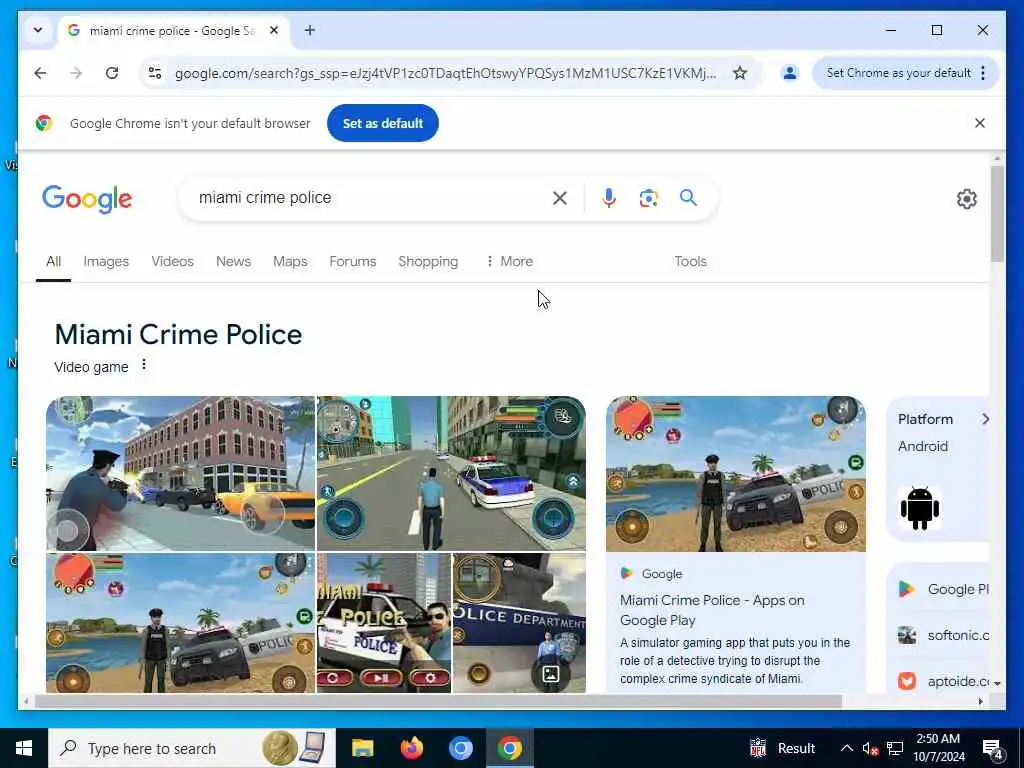The width and height of the screenshot is (1024, 768).
Task: Switch to the News tab
Action: pyautogui.click(x=233, y=261)
